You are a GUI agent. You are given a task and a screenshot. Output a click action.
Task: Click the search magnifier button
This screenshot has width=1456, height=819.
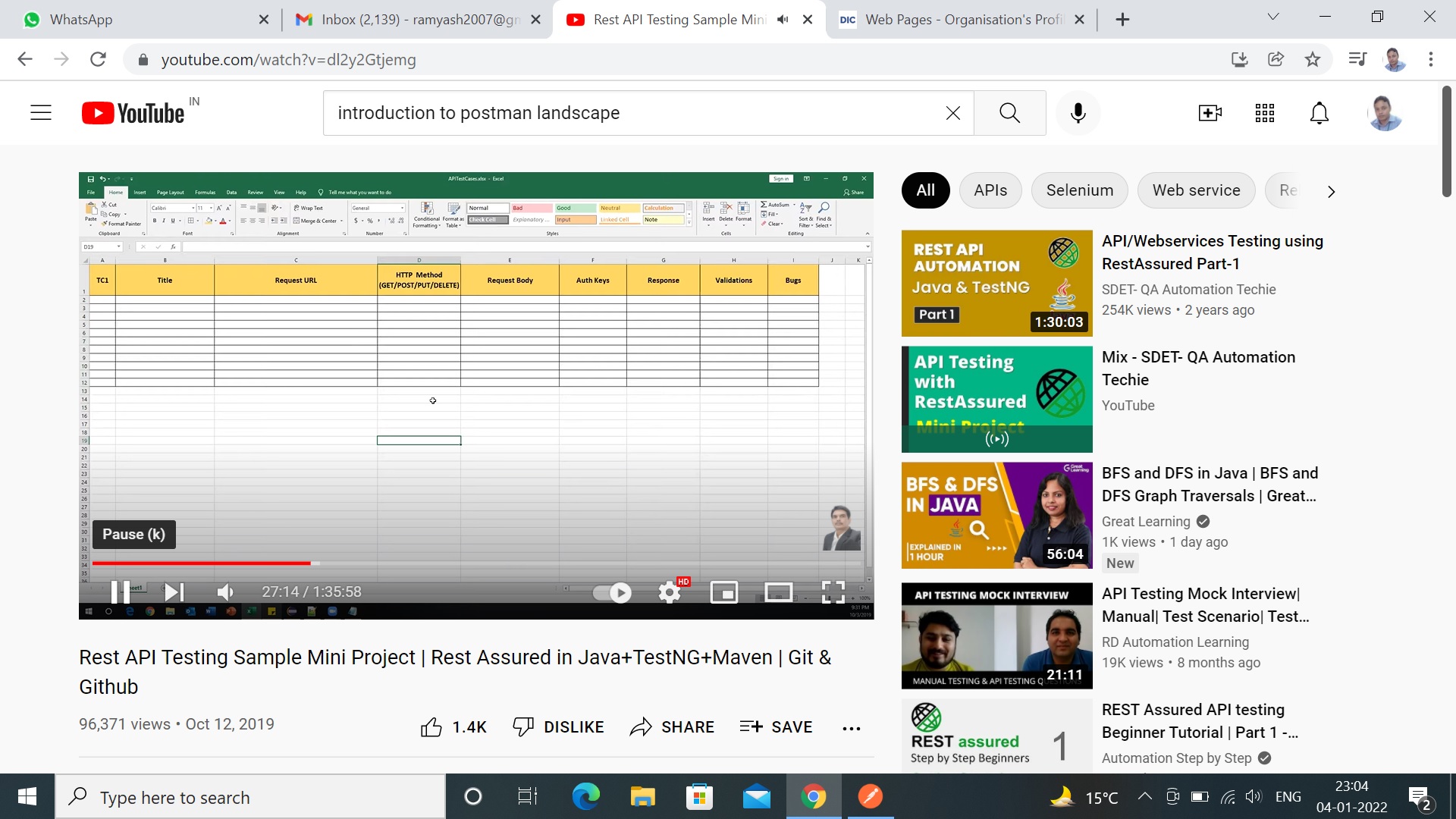tap(1009, 113)
